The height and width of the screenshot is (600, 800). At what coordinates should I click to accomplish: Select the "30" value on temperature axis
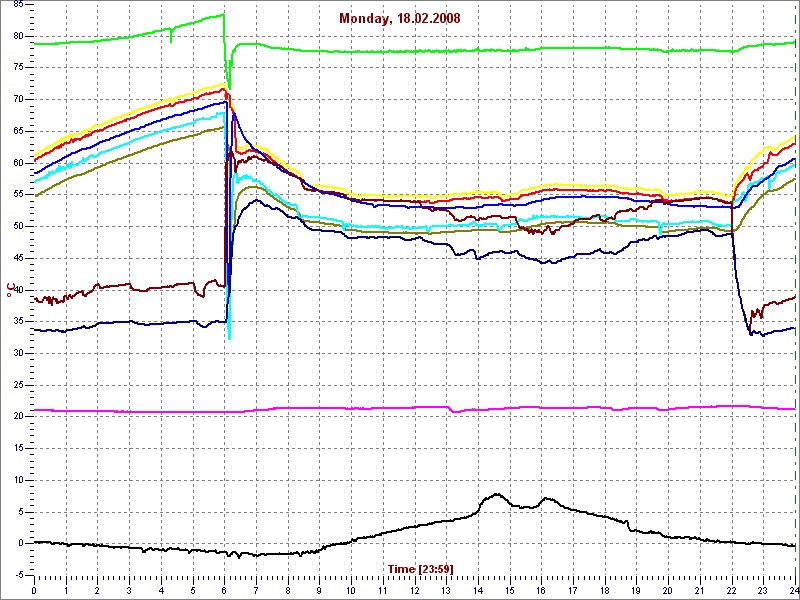click(18, 354)
